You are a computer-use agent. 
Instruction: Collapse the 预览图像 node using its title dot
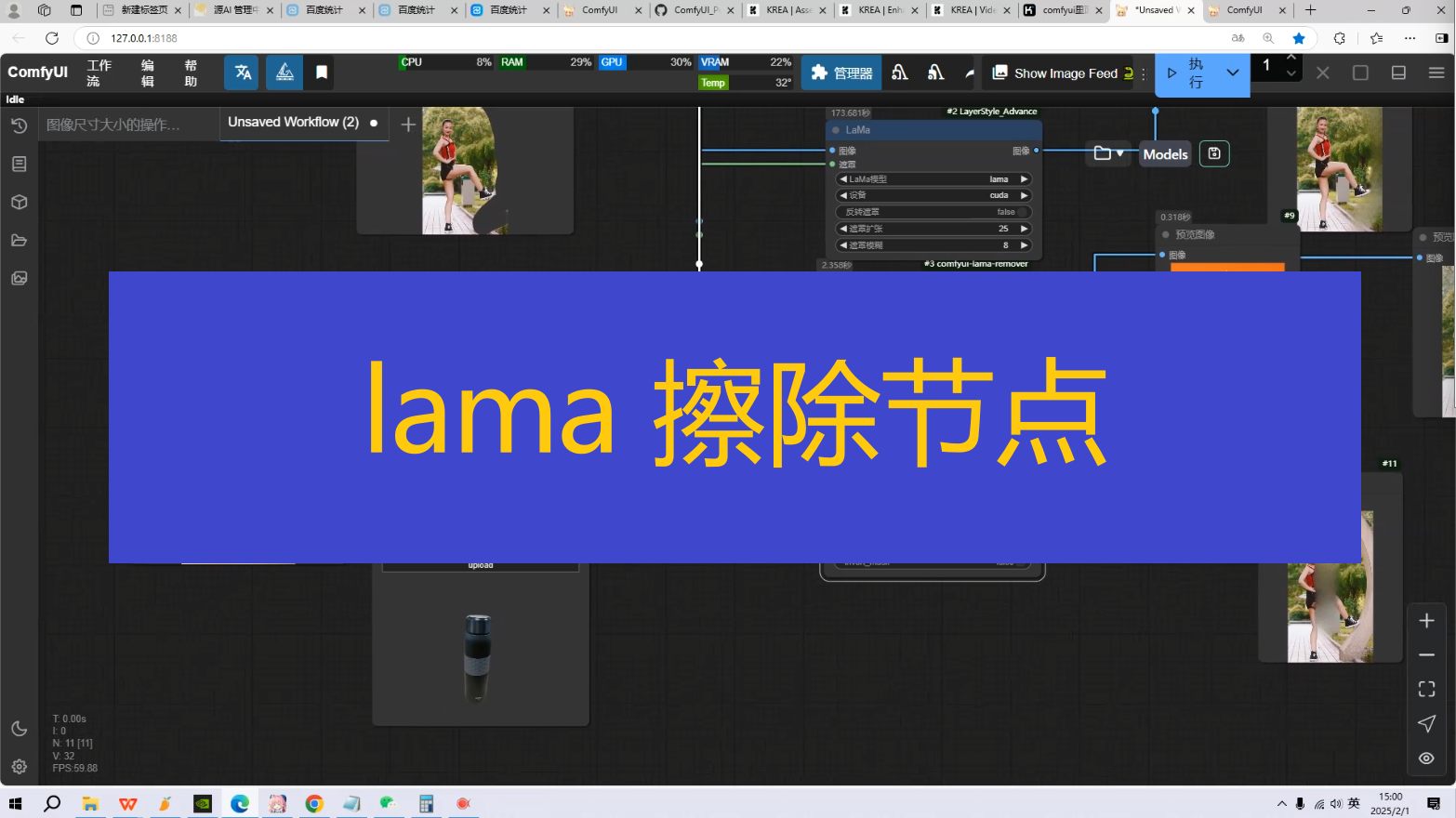click(1166, 234)
